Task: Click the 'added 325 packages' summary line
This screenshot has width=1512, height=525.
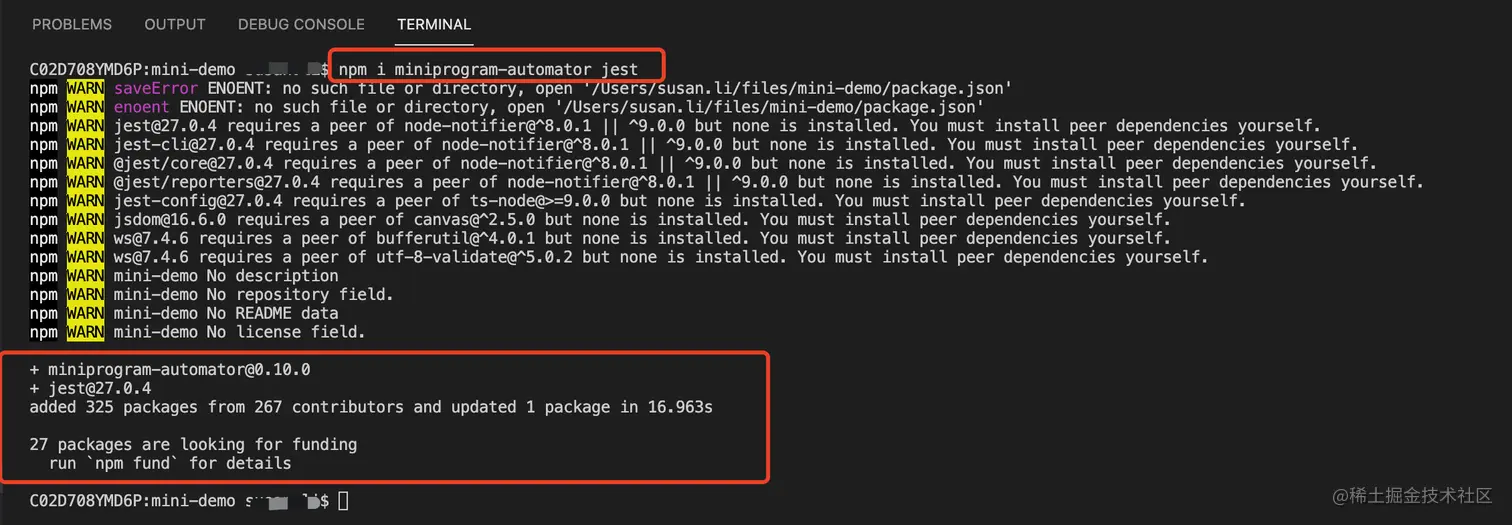Action: coord(371,407)
